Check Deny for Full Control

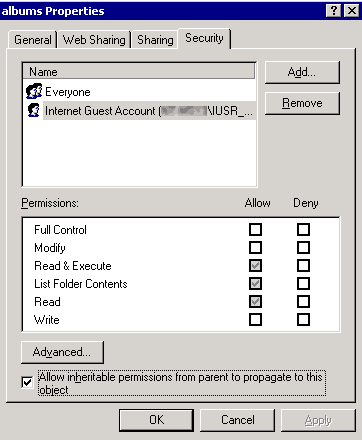pyautogui.click(x=303, y=229)
